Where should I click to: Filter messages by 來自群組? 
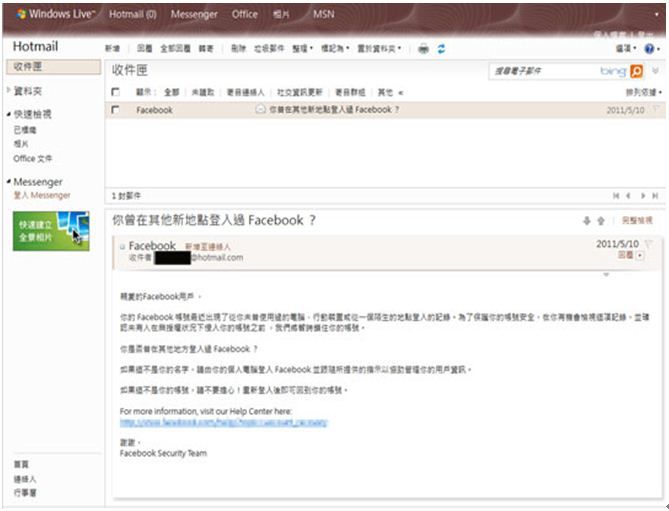point(350,92)
